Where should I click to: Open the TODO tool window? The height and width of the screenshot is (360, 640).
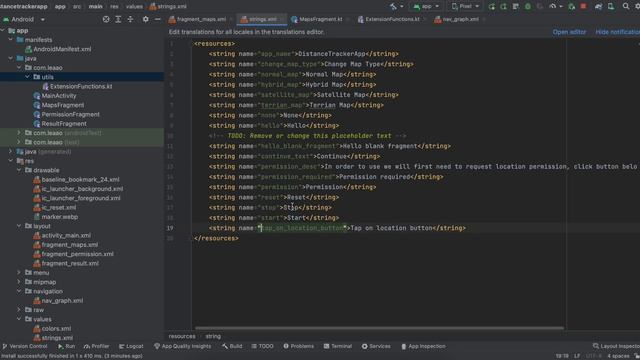262,346
